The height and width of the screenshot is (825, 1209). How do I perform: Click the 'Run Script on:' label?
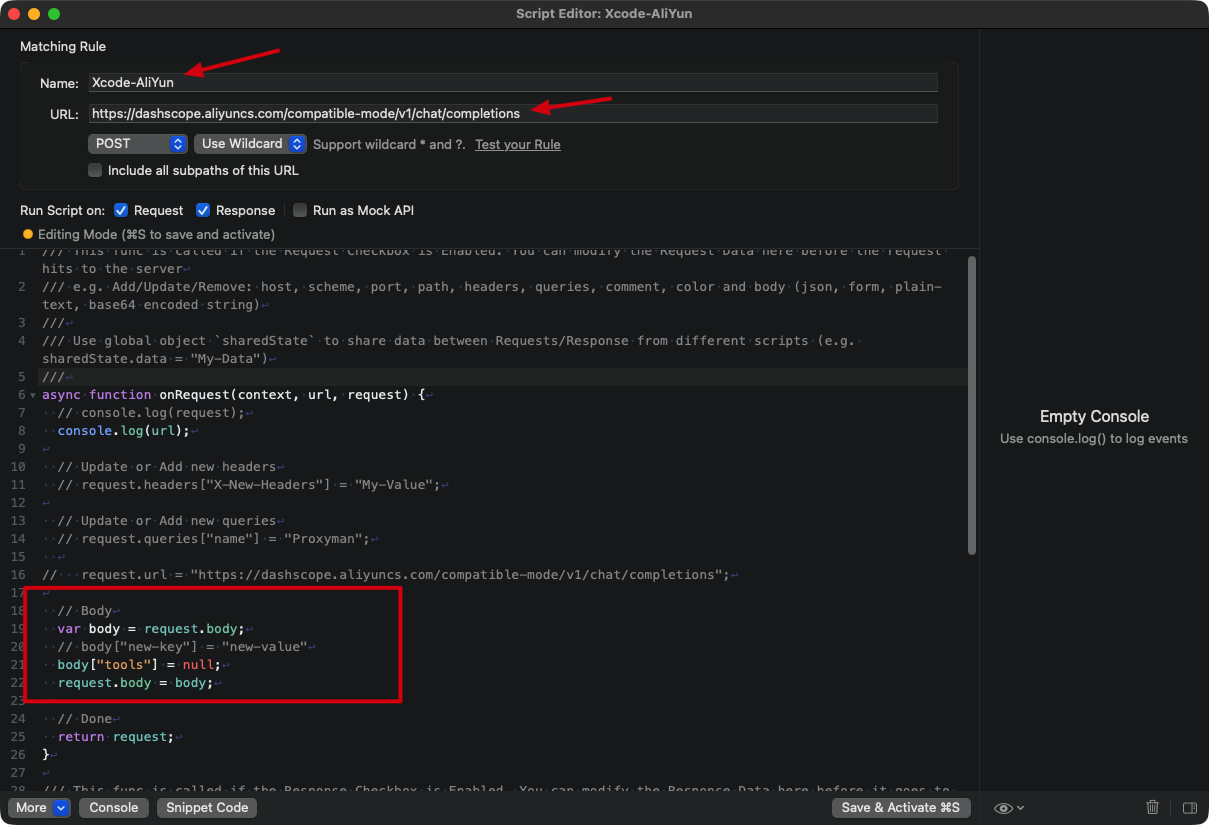click(62, 210)
